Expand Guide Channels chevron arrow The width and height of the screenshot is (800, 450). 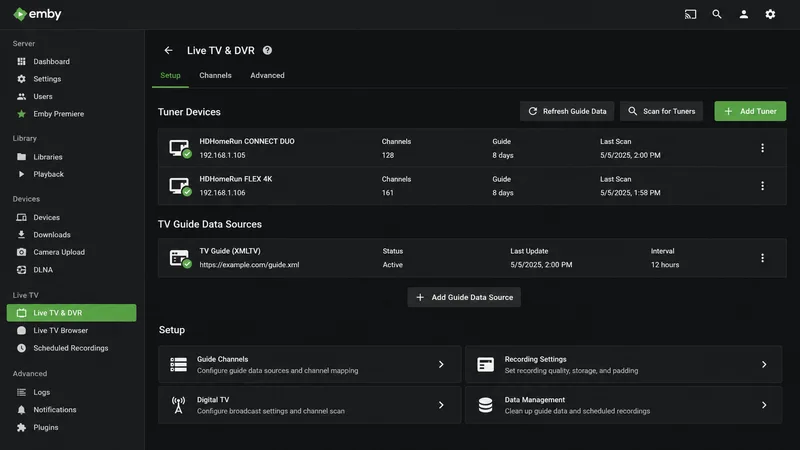441,364
